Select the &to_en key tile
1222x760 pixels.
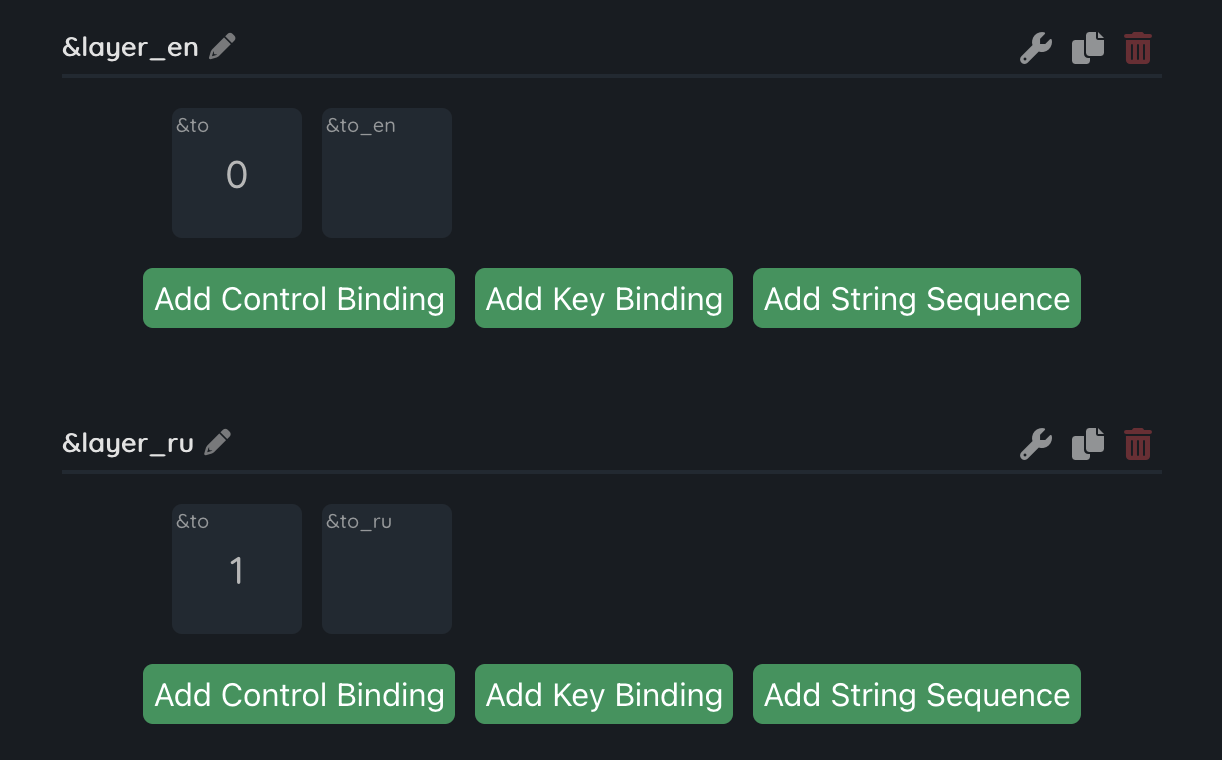[387, 173]
